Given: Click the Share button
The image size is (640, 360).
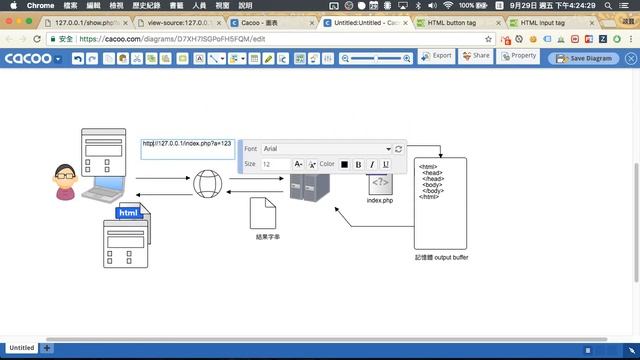Looking at the screenshot, I should click(x=476, y=56).
